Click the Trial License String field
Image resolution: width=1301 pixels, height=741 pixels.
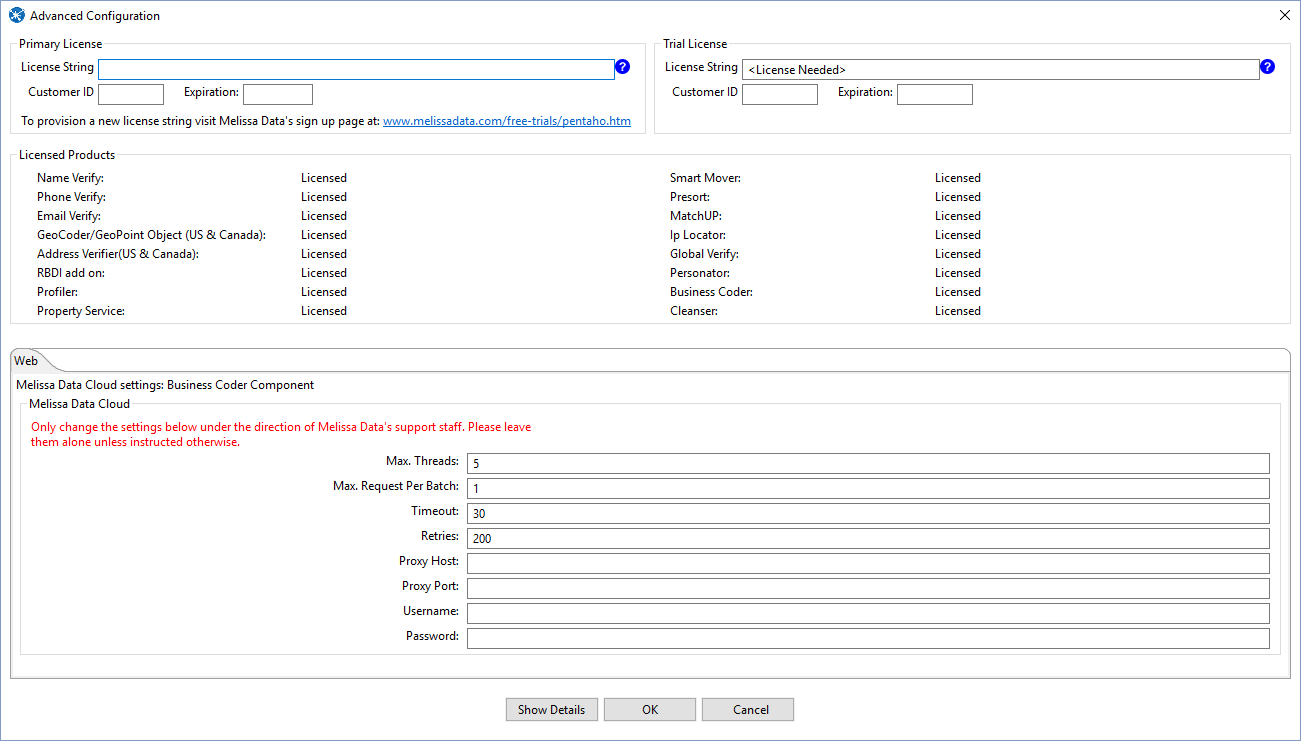[x=1000, y=70]
